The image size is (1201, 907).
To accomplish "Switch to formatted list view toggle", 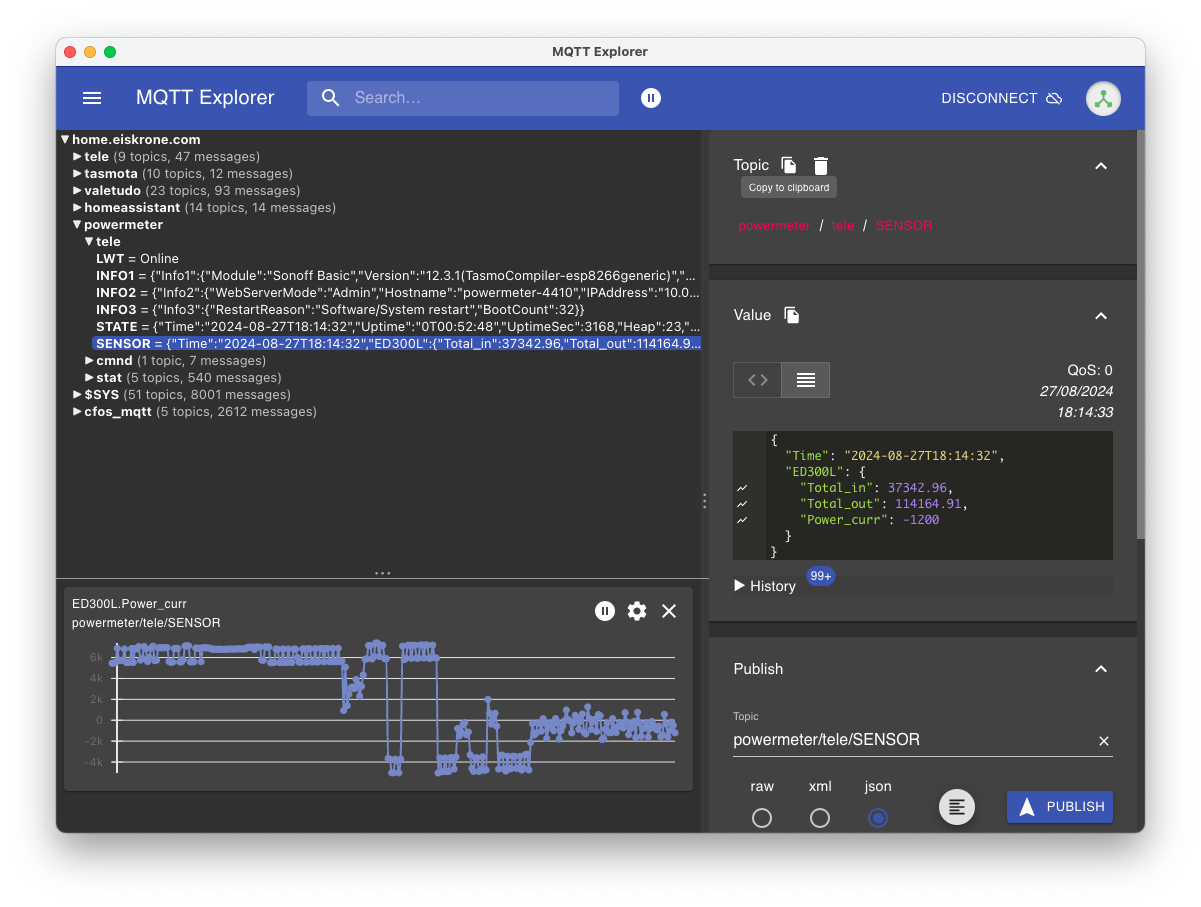I will 806,380.
